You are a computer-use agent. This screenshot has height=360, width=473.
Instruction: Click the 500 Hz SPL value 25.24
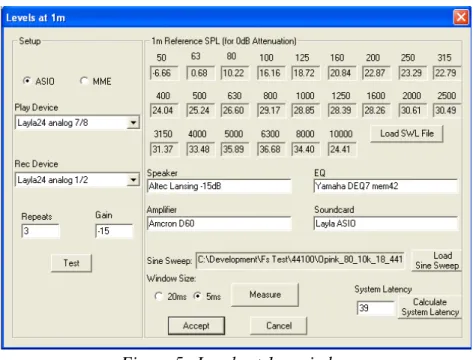coord(200,111)
